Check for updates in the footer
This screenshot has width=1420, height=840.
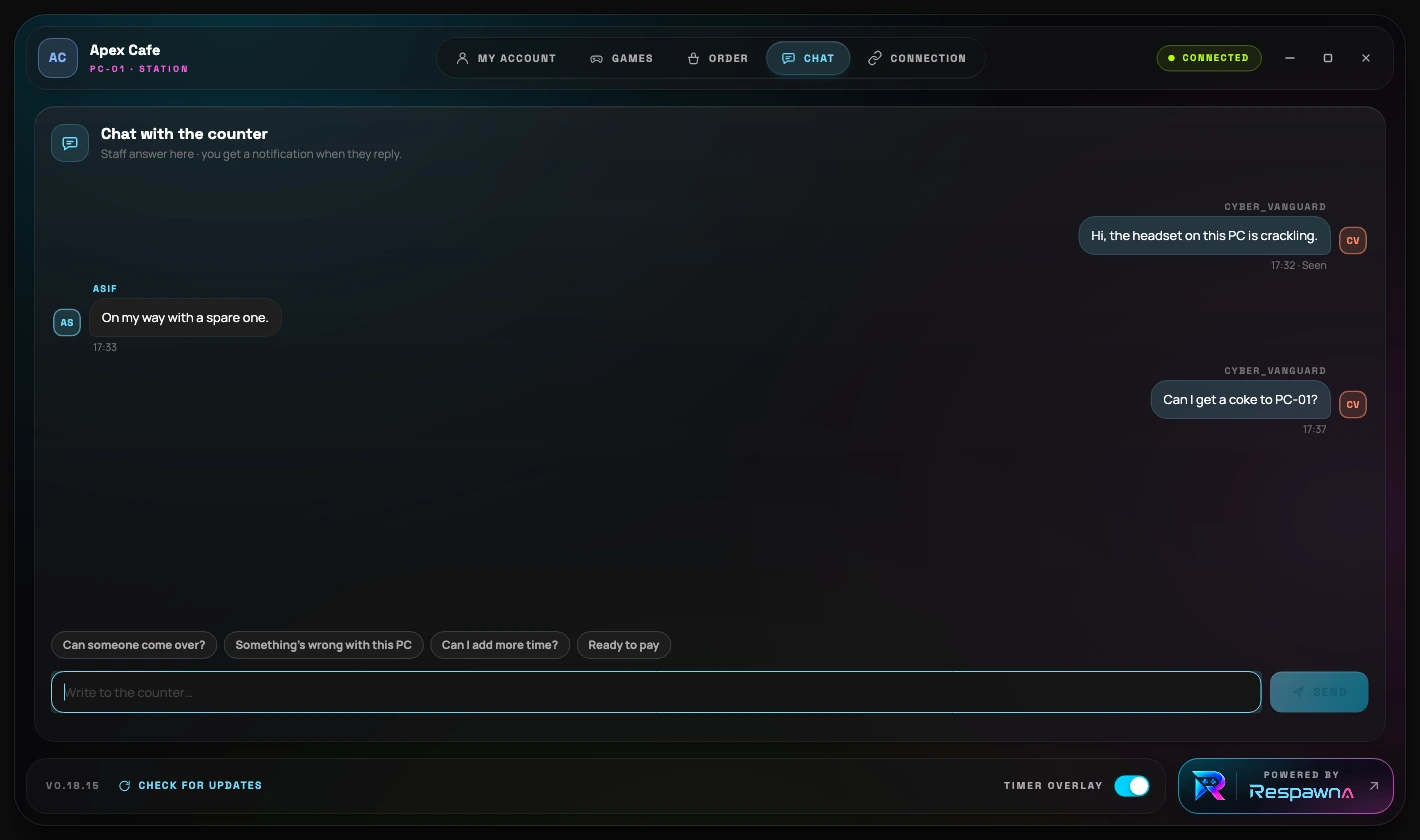[x=190, y=786]
